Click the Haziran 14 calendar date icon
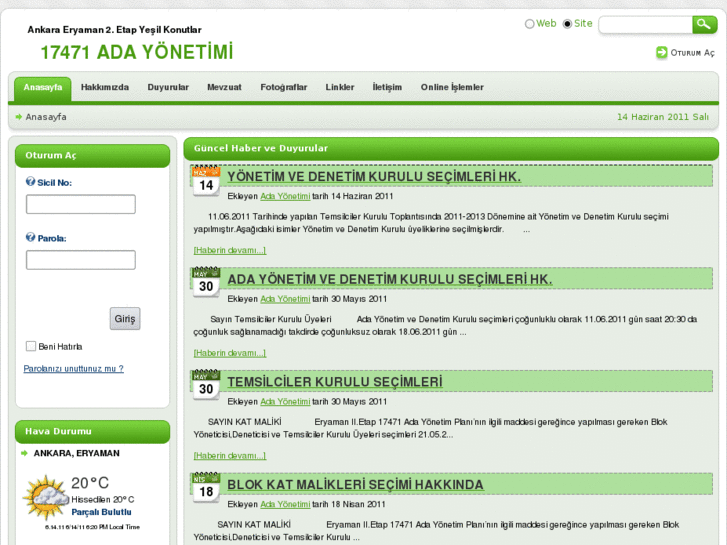727x545 pixels. click(x=206, y=181)
